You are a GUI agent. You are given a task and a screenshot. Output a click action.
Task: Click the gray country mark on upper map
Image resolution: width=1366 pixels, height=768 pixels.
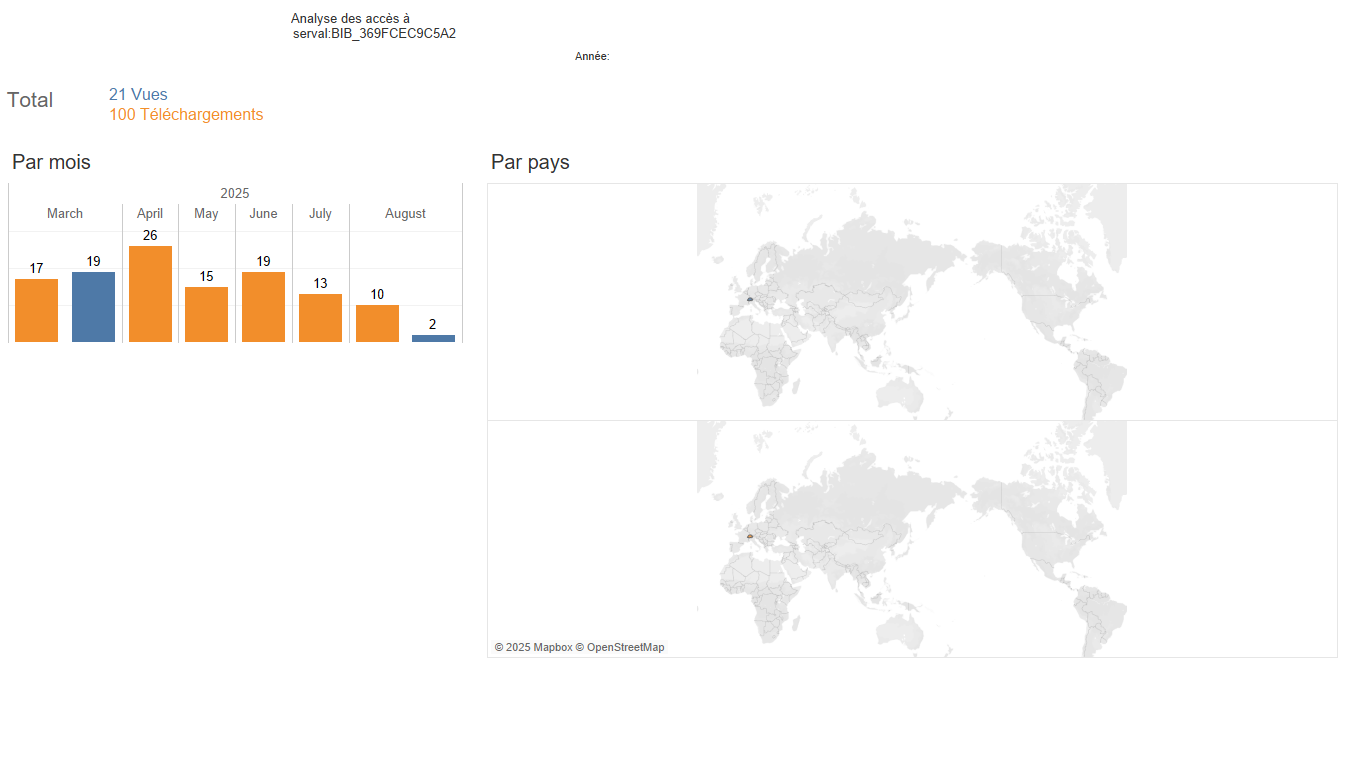coord(749,299)
